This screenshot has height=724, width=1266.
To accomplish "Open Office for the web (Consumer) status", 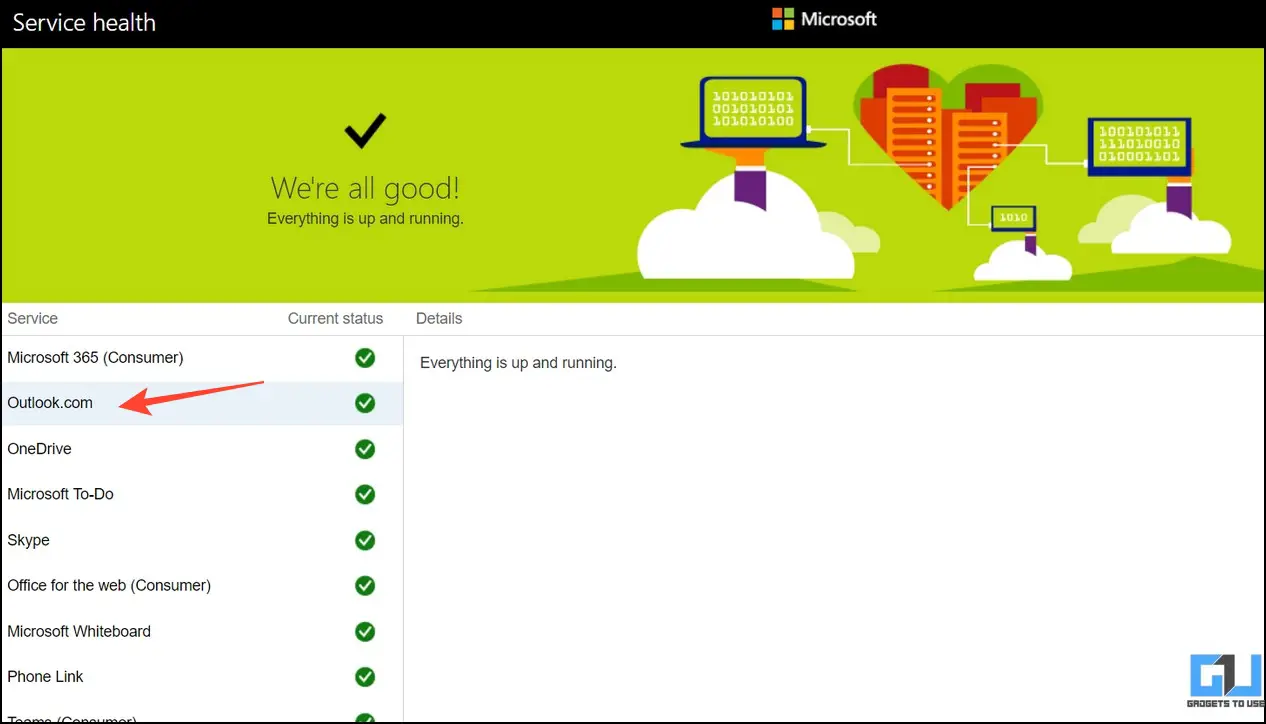I will point(201,585).
